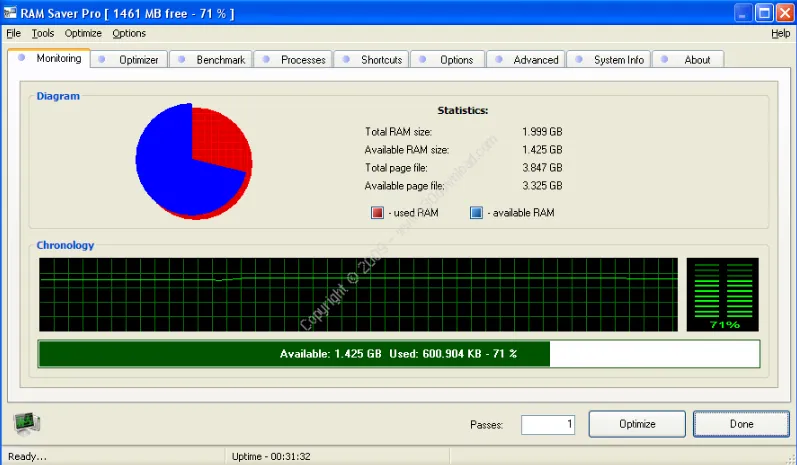This screenshot has width=797, height=465.
Task: Open the Tools menu
Action: 43,34
